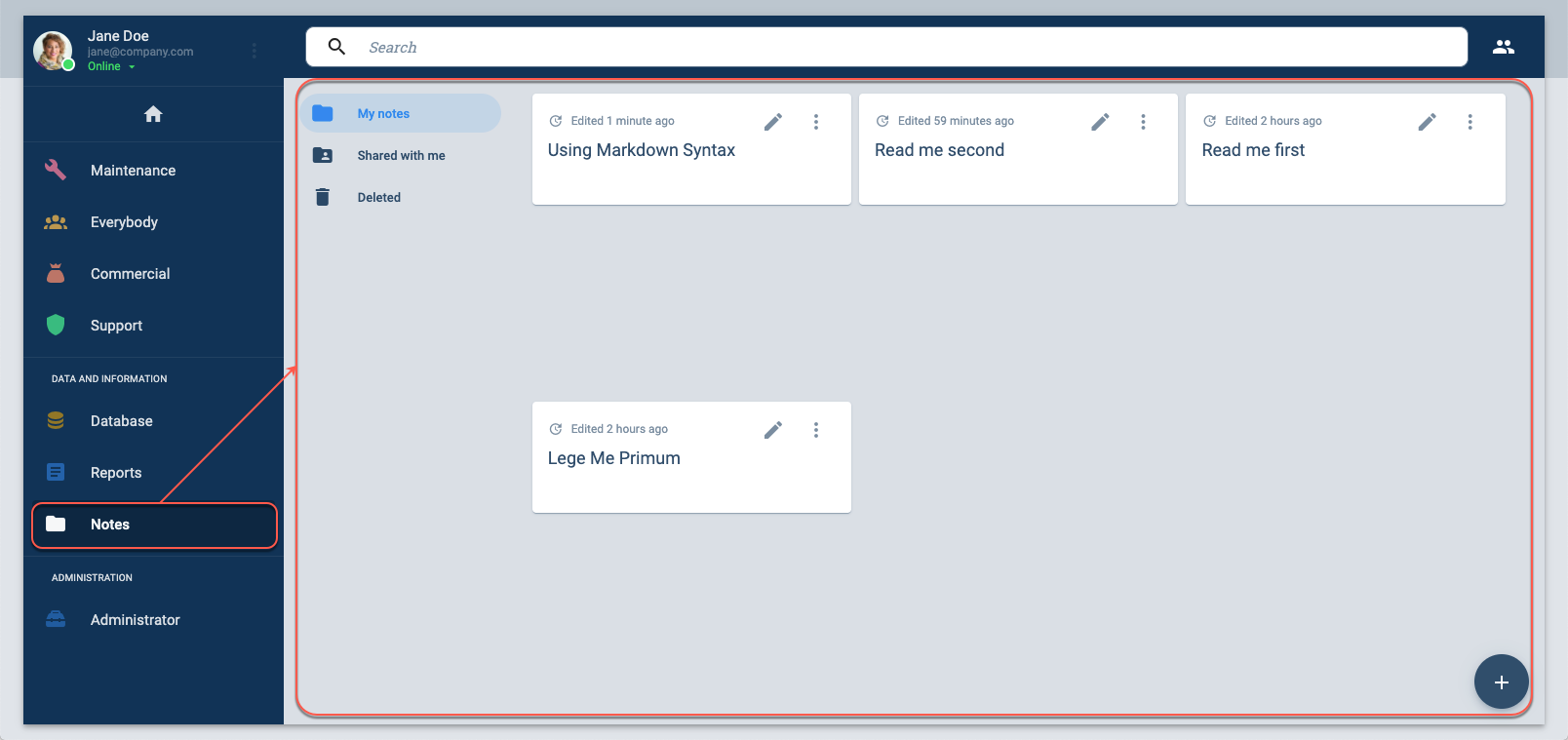This screenshot has height=740, width=1568.
Task: Select the My notes folder
Action: (x=401, y=113)
